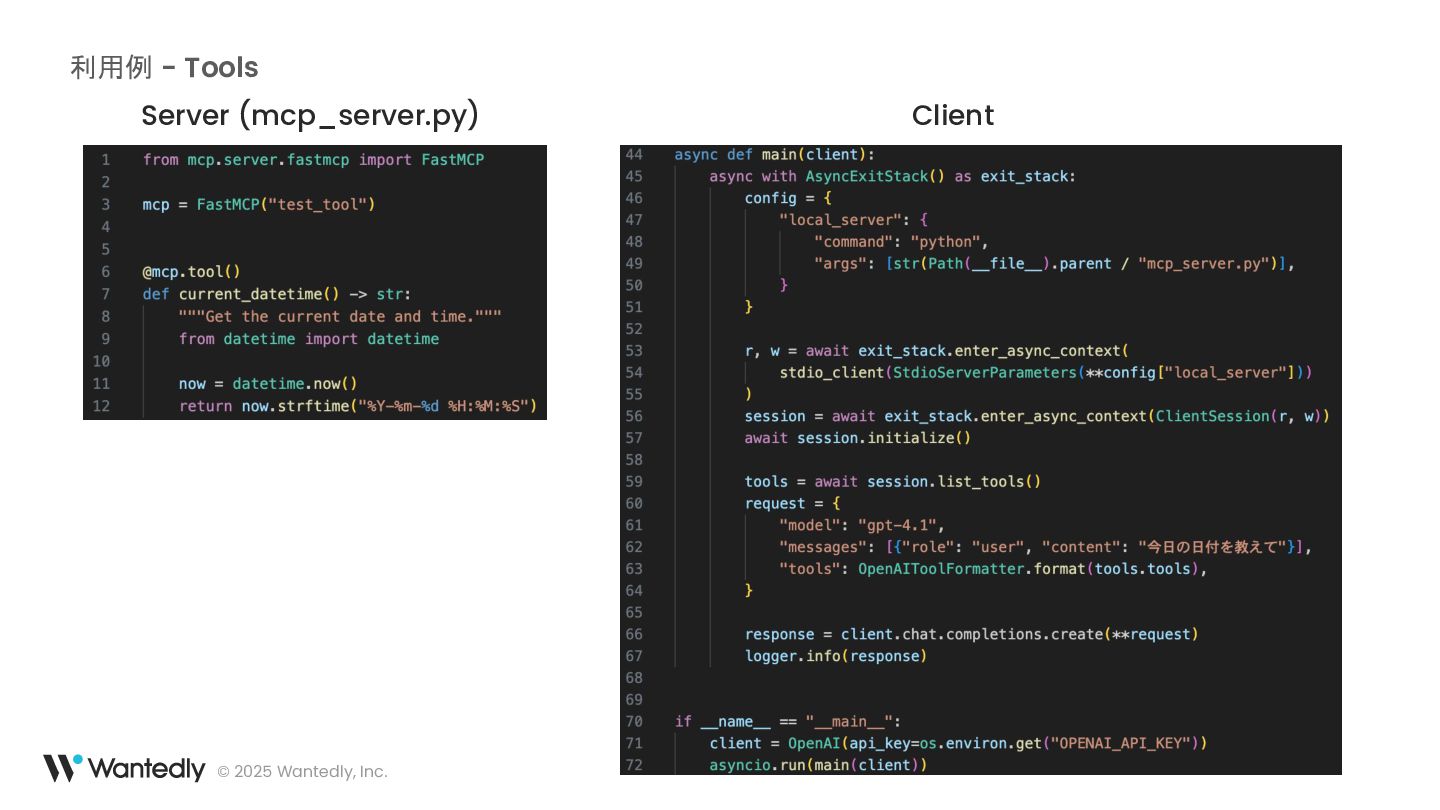Click the slide title '利用例 - Tools'
The height and width of the screenshot is (810, 1440).
pos(164,68)
